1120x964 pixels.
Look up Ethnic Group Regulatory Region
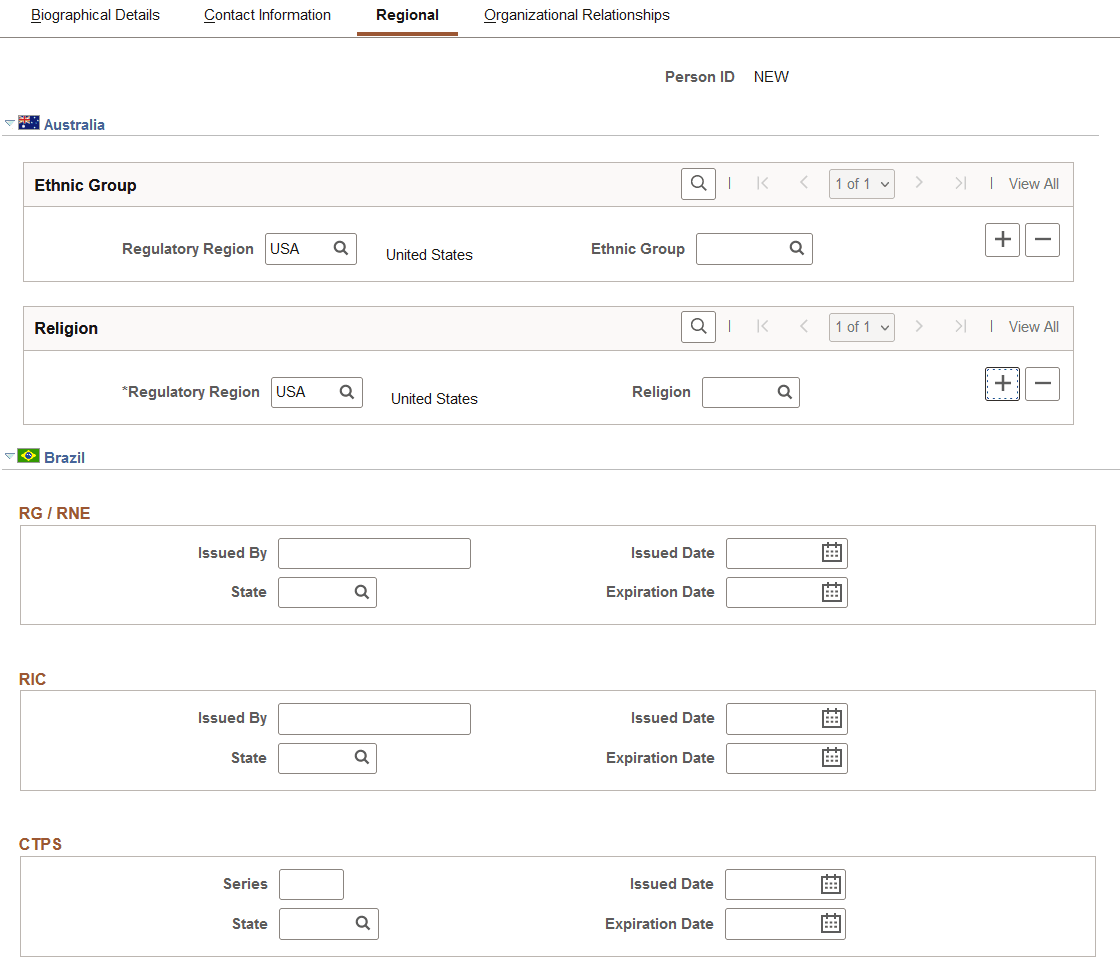click(341, 248)
